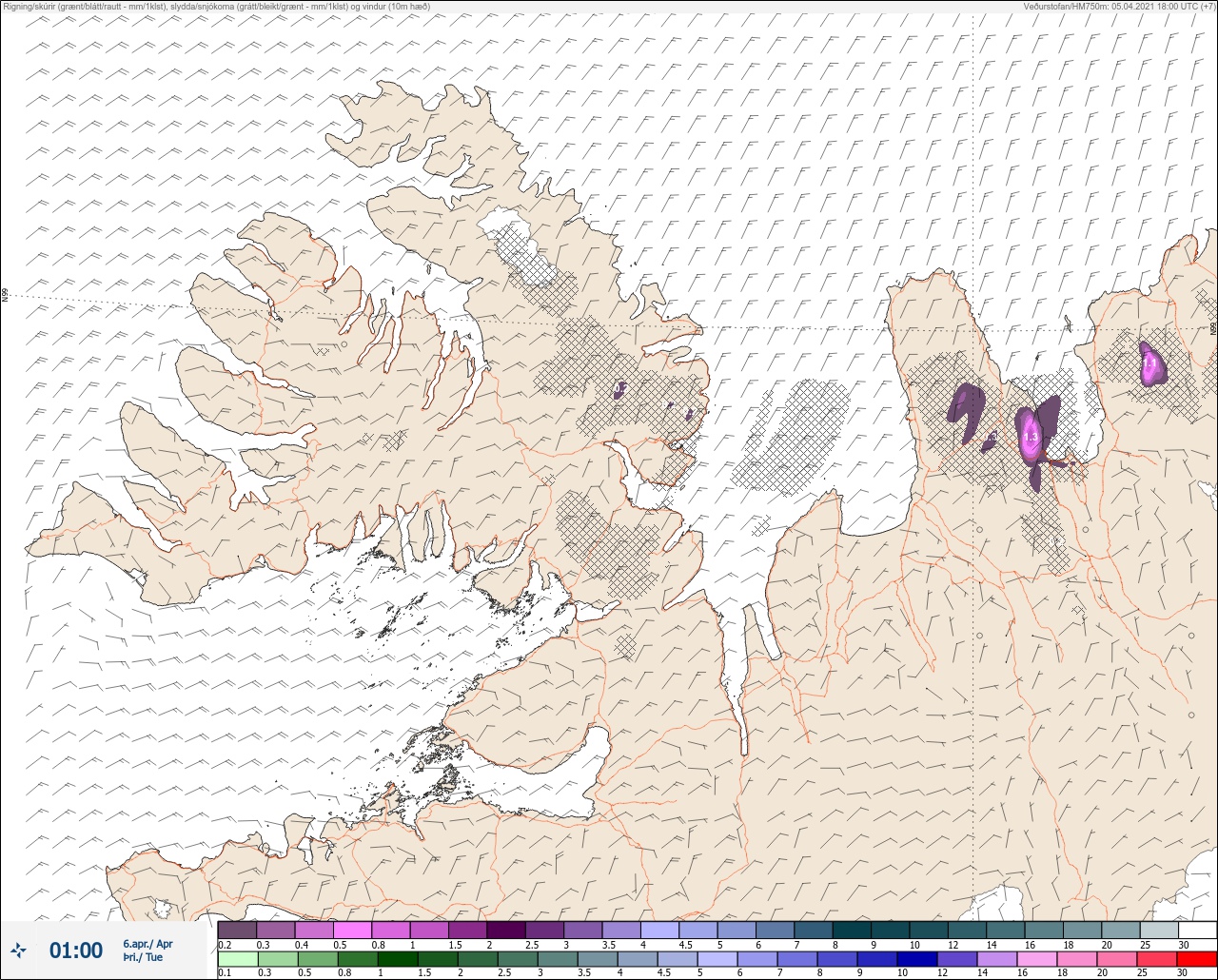
Task: Click the pink snowfall cell labeled 1.1
Action: (x=1150, y=364)
